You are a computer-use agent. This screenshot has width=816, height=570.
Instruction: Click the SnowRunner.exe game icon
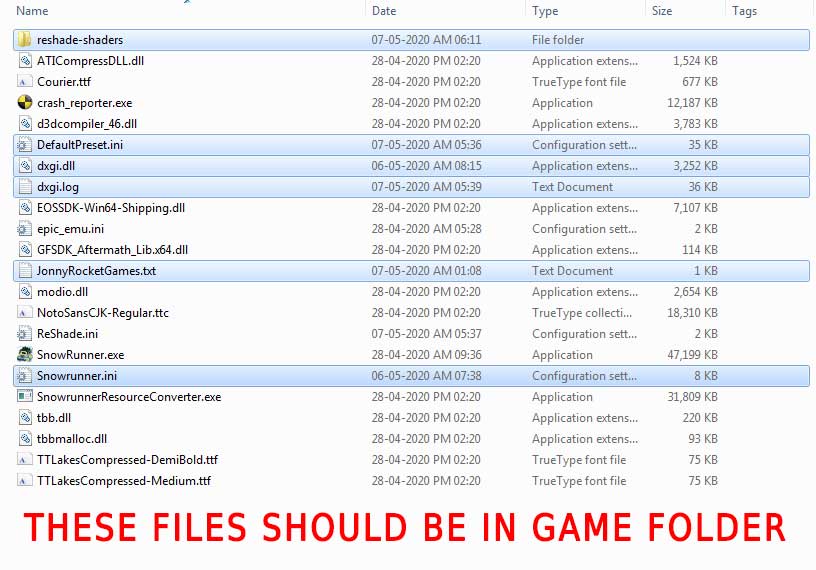pos(25,355)
